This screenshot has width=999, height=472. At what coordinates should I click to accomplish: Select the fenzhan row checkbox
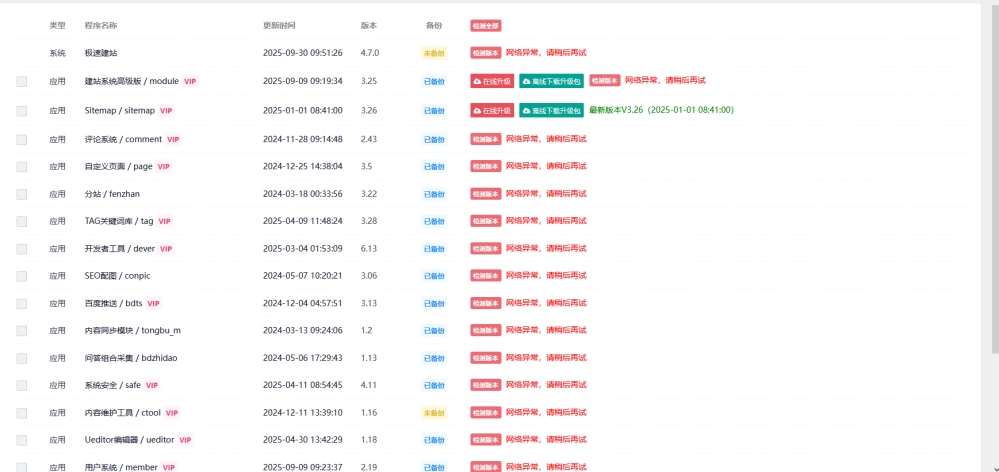click(x=22, y=194)
